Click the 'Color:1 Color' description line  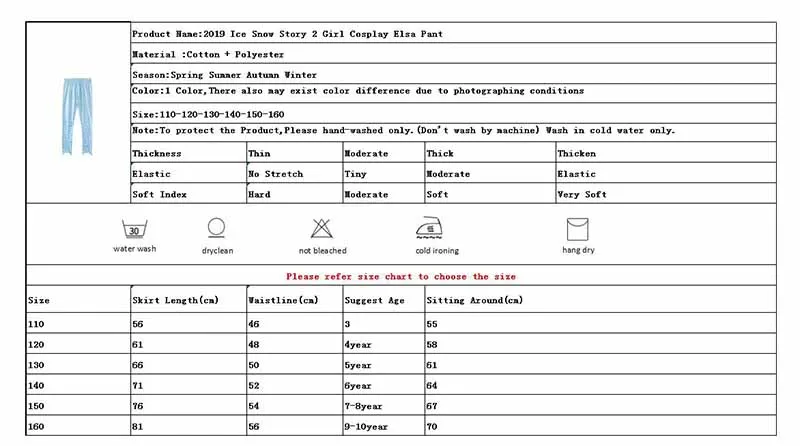click(x=358, y=91)
